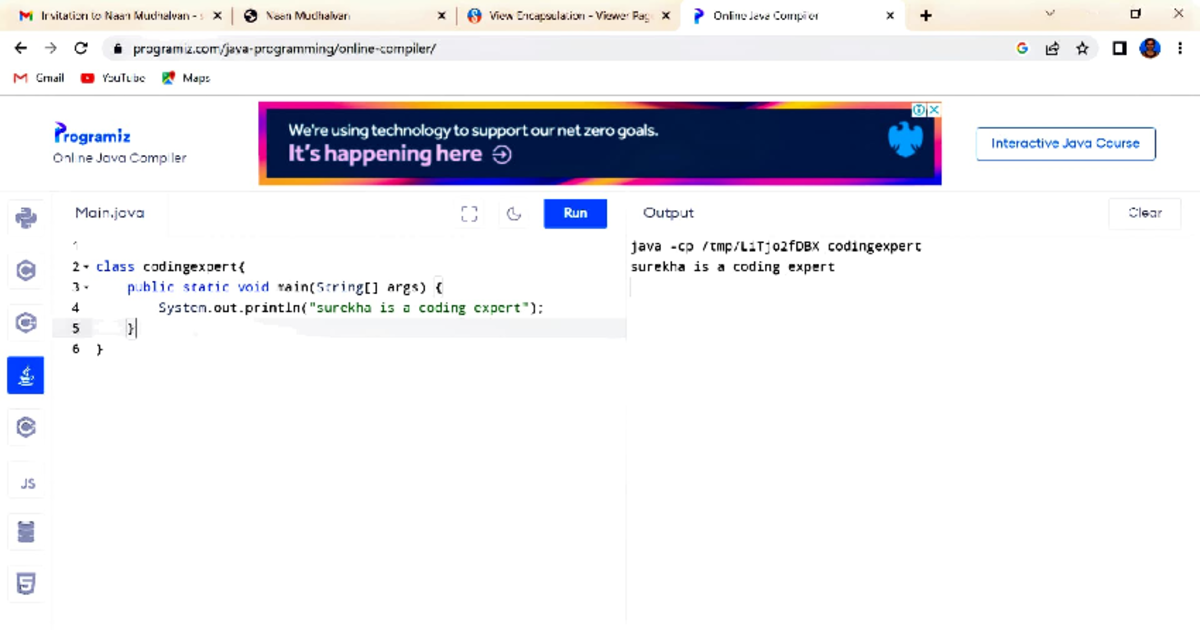Clear the output panel
1200x630 pixels.
click(x=1145, y=213)
